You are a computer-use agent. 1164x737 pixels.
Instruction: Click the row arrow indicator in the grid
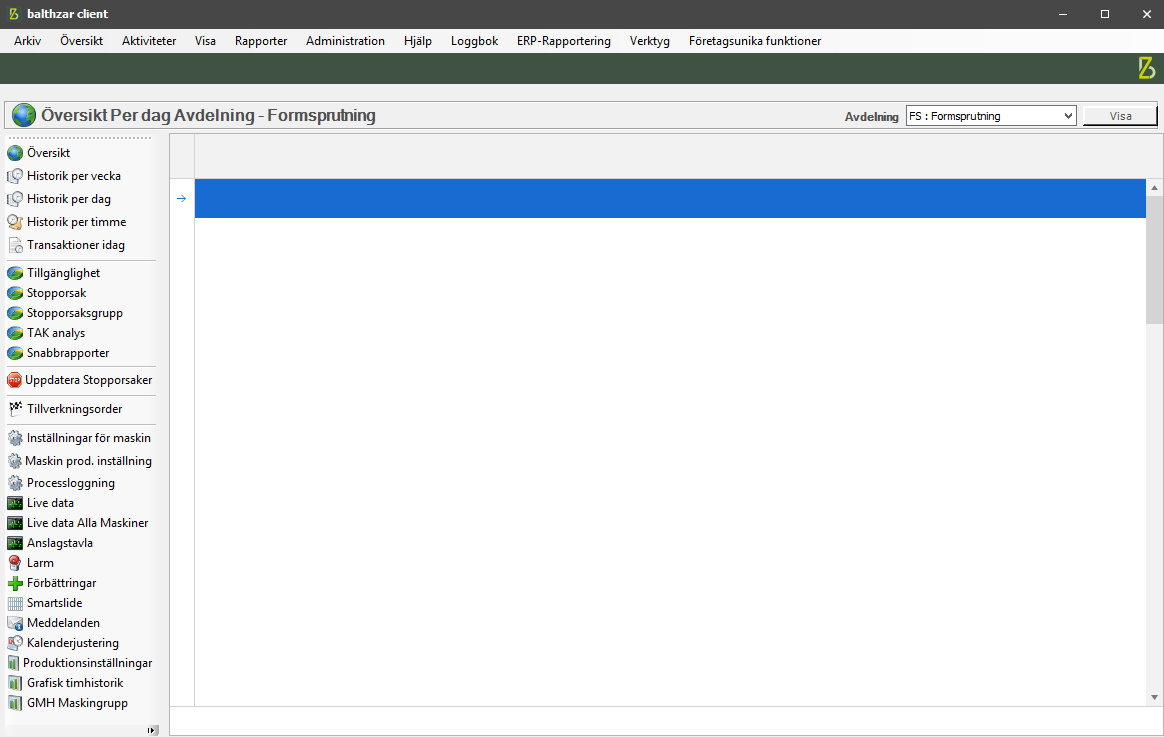182,198
